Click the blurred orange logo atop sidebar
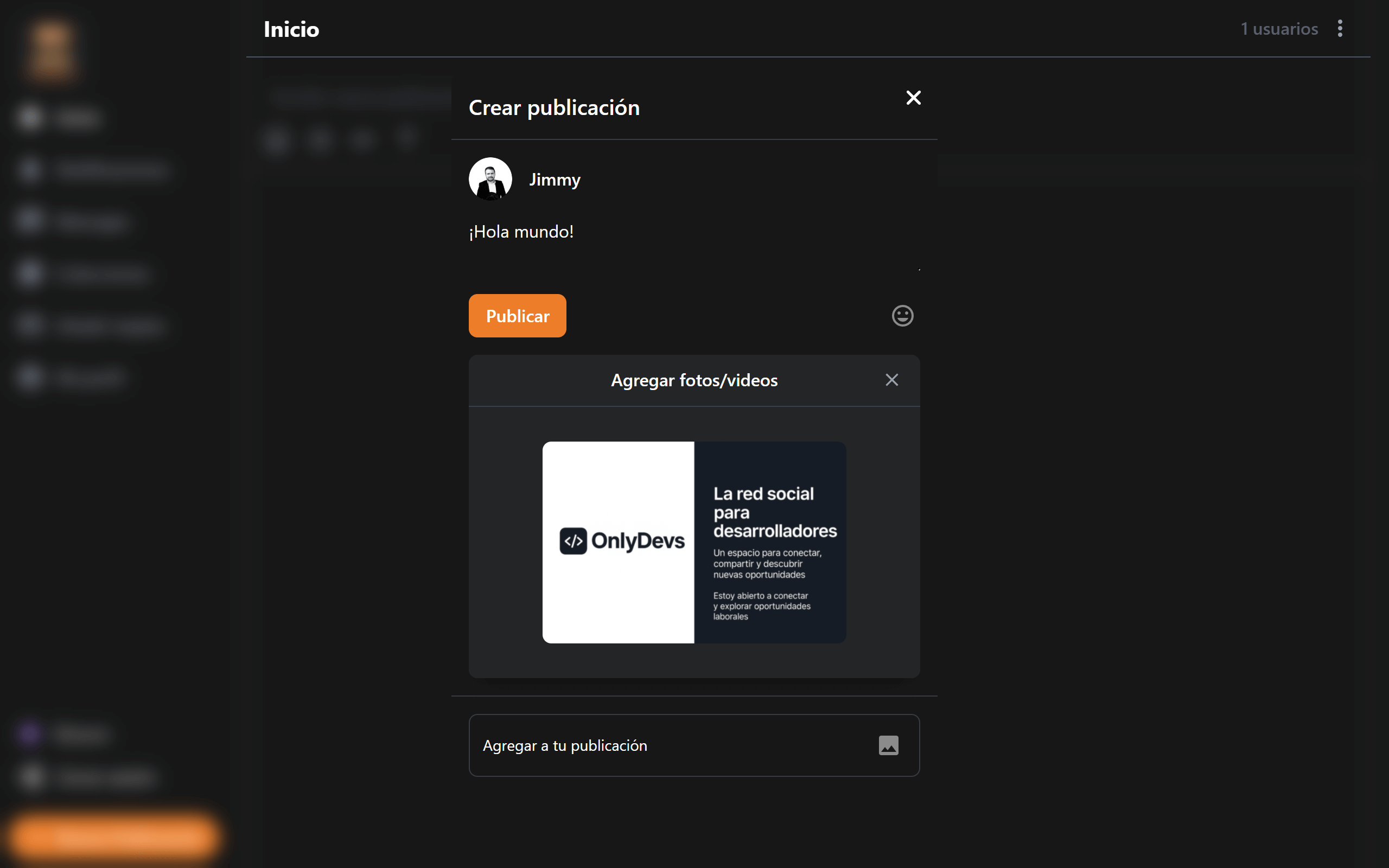Screen dimensions: 1389x868 52,50
